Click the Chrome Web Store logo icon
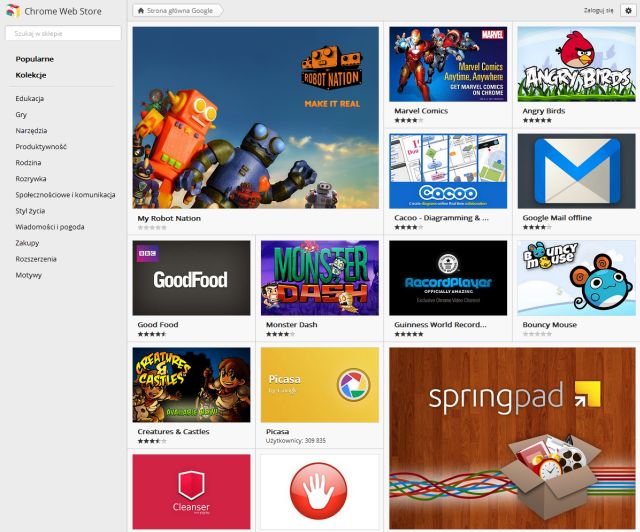Viewport: 640px width, 532px height. pyautogui.click(x=13, y=11)
